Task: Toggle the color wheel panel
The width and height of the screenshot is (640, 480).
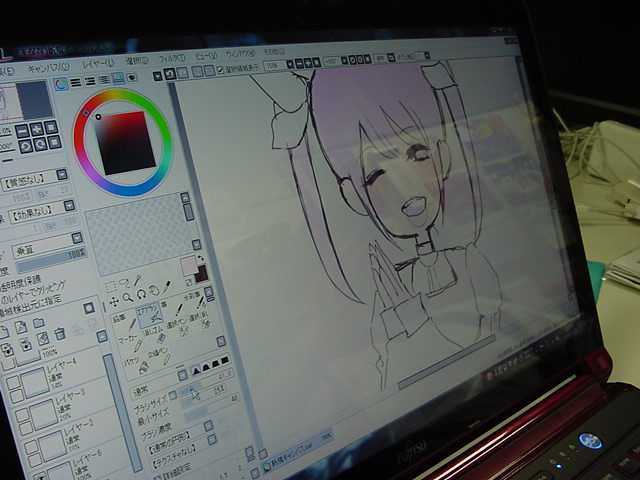Action: pos(61,84)
